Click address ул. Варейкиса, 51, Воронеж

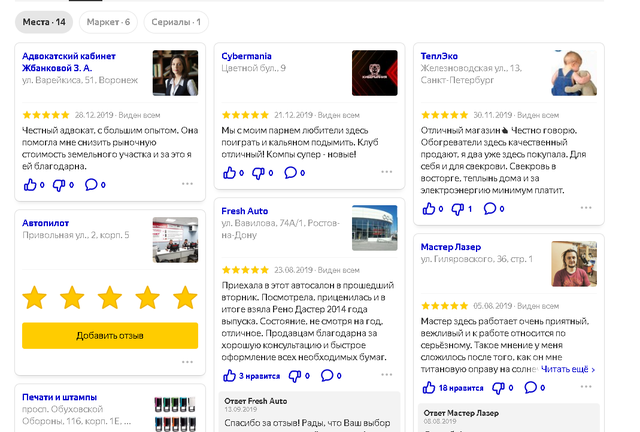click(x=80, y=80)
